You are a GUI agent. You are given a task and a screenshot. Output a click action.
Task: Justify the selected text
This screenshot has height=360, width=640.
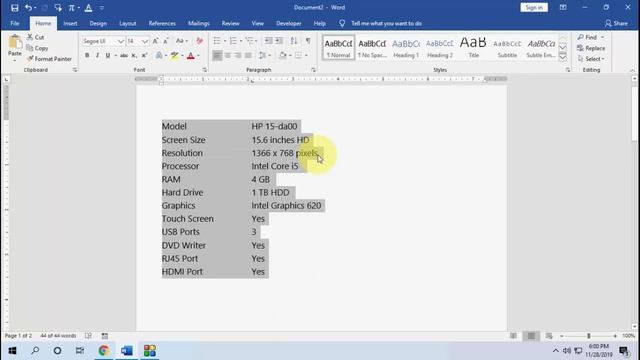coord(248,56)
